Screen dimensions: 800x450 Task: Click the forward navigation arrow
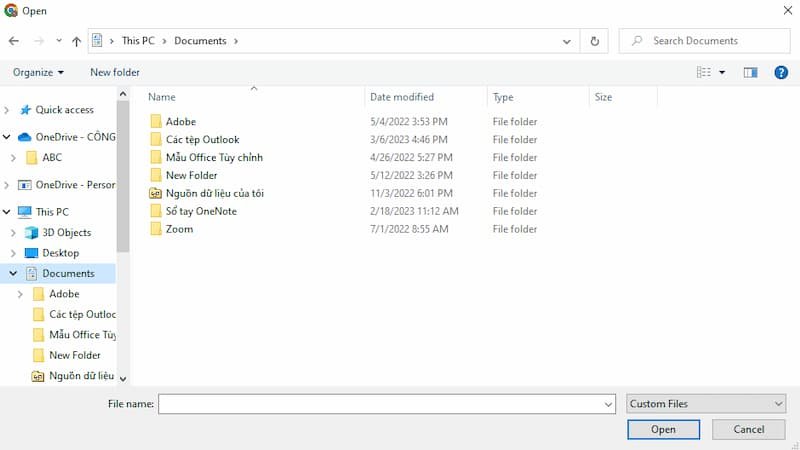[39, 41]
